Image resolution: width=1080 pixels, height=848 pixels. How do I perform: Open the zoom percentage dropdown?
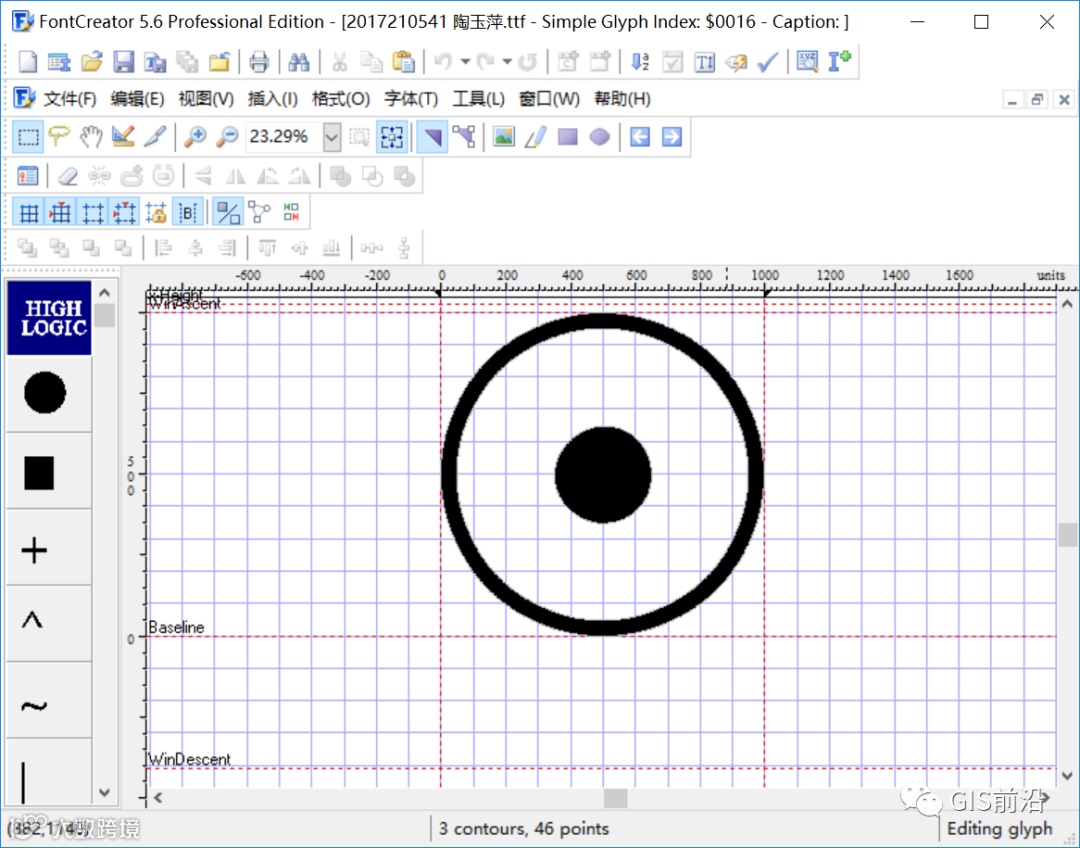(332, 137)
